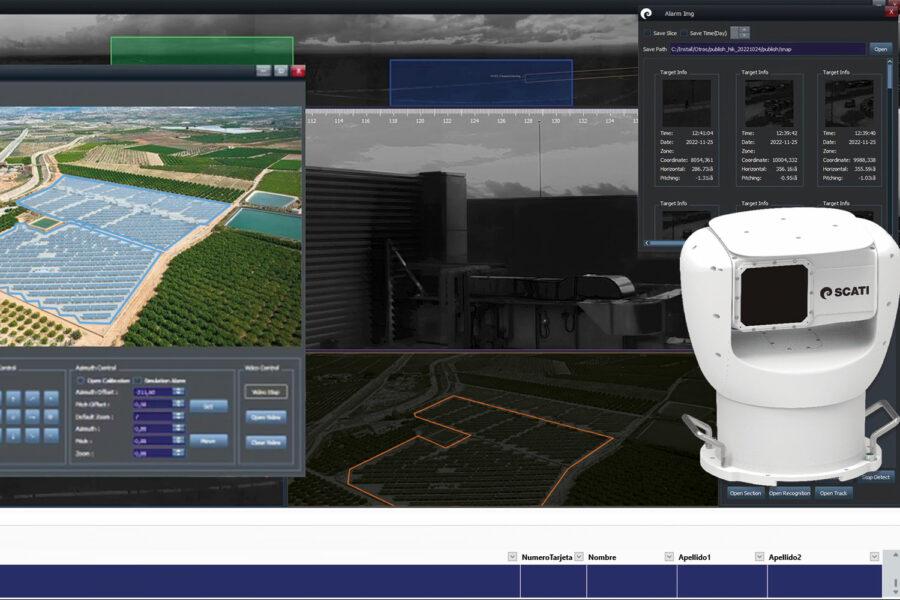The height and width of the screenshot is (600, 900).
Task: Open the filter dropdown just left of Apellido2
Action: point(759,556)
